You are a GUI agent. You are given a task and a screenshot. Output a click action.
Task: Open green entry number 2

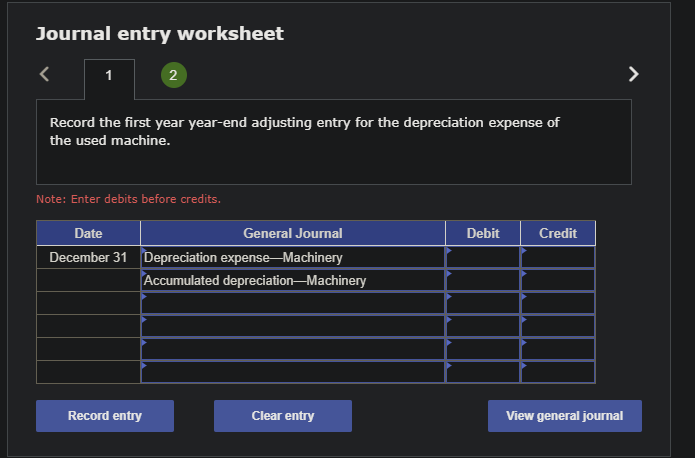174,75
